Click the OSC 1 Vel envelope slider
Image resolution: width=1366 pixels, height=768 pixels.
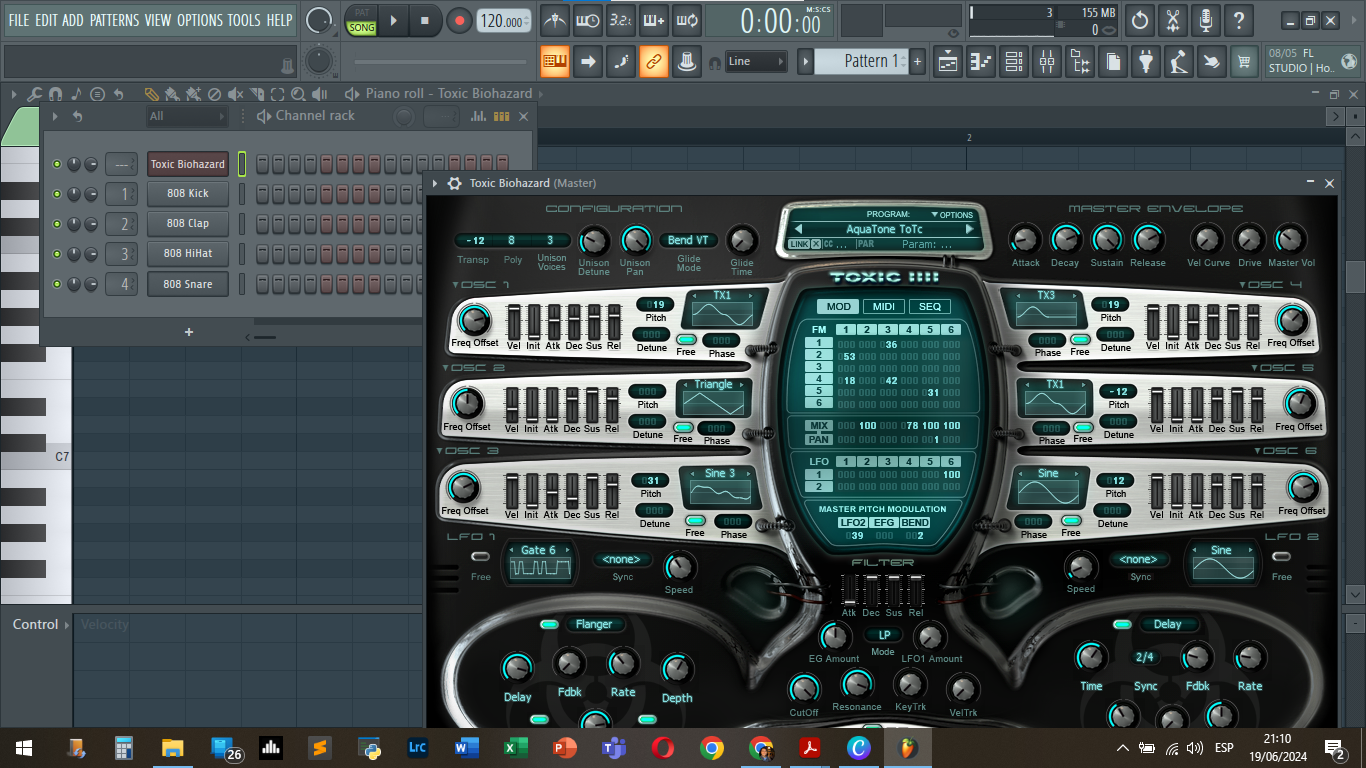tap(514, 322)
